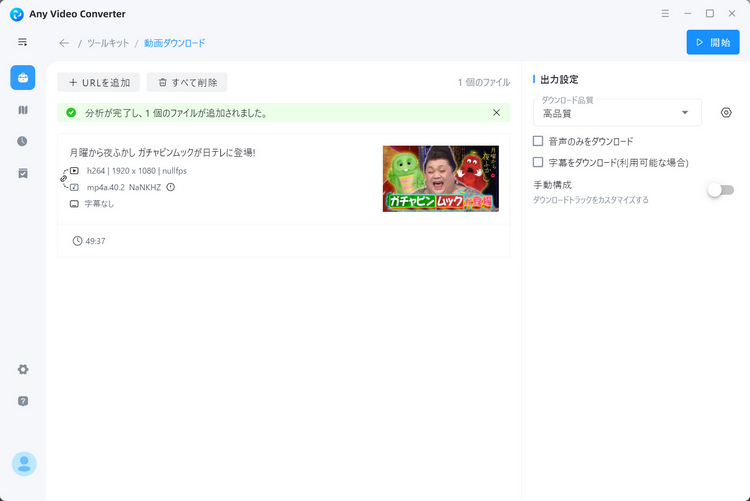Viewport: 750px width, 501px height.
Task: Open the library sidebar icon
Action: pos(22,110)
